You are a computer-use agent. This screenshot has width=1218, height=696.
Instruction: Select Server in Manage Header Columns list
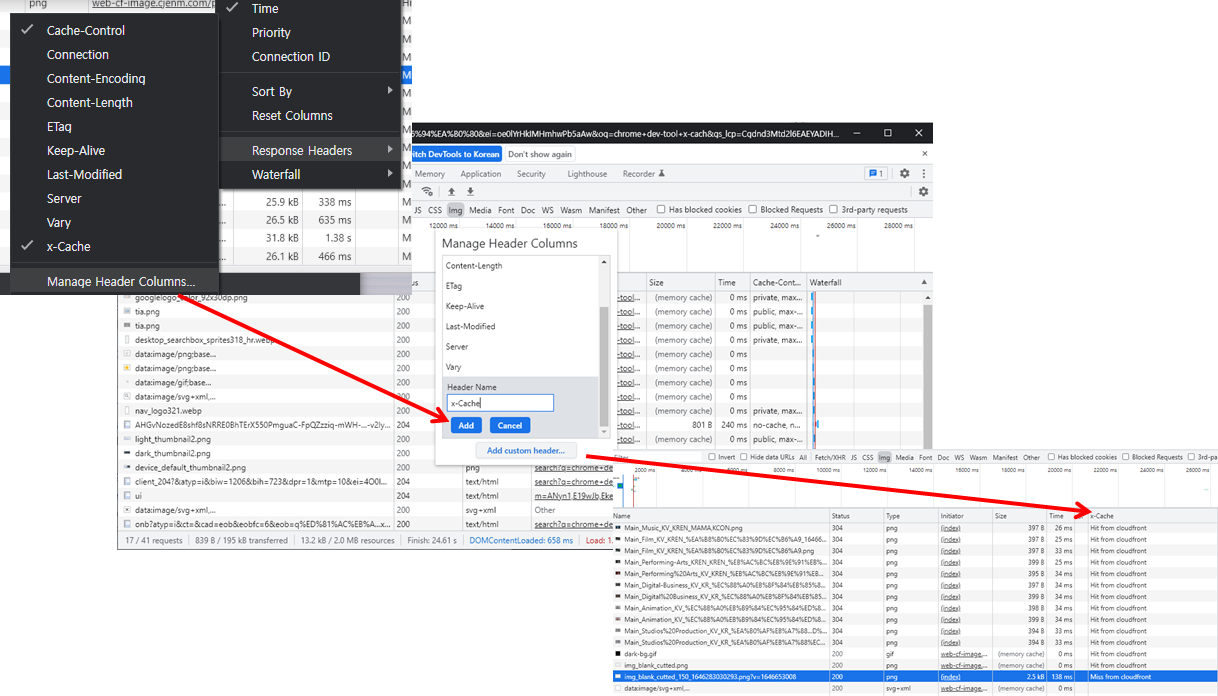[520, 347]
